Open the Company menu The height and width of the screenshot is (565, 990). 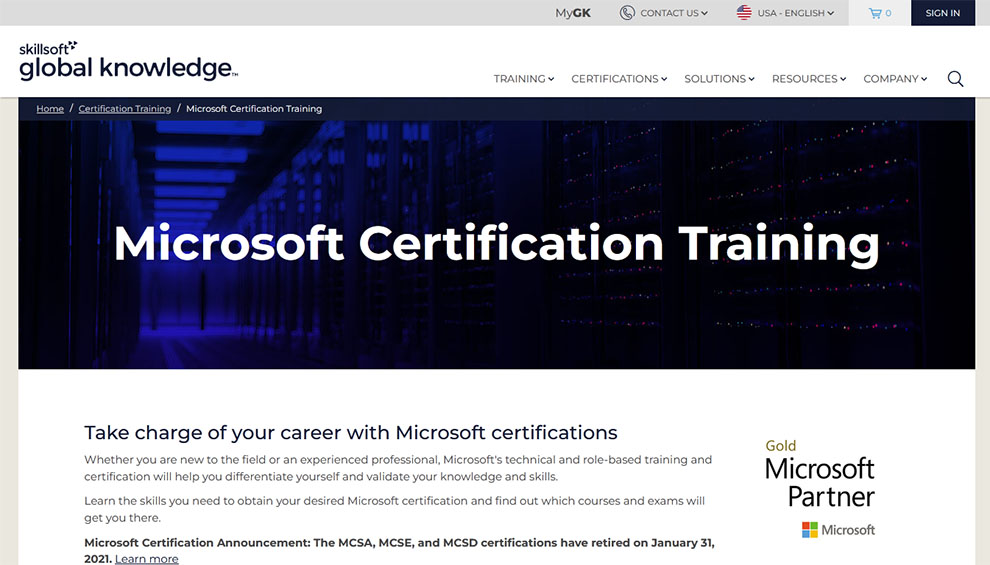(895, 79)
